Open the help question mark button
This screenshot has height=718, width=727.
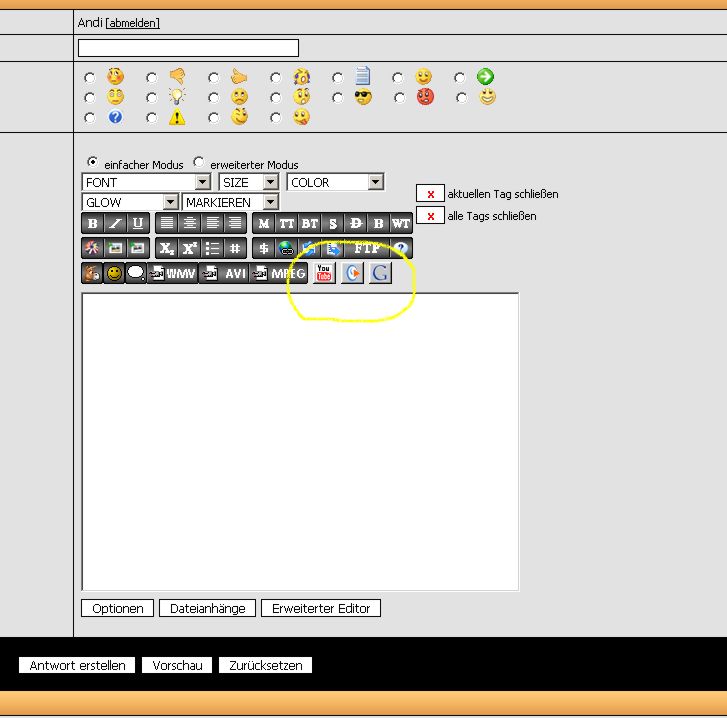click(401, 248)
